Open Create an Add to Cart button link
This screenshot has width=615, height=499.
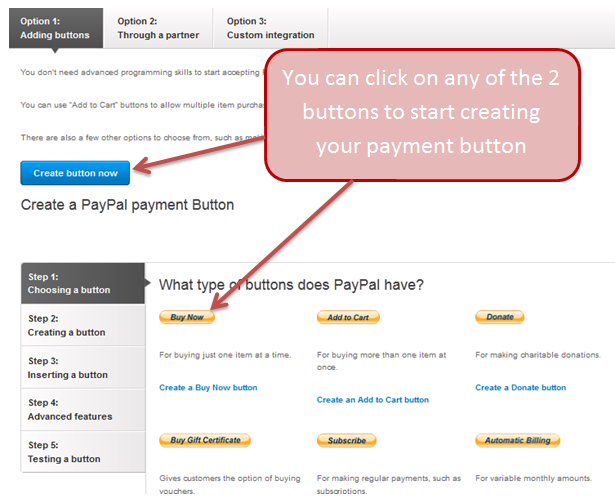[372, 399]
